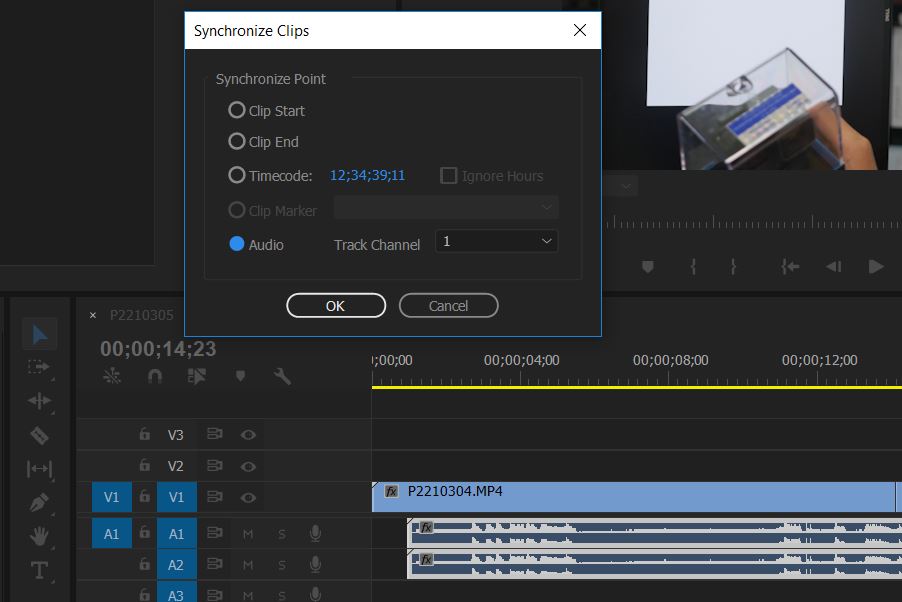Switch to the P2210305 sequence tab
The image size is (902, 602).
pyautogui.click(x=141, y=315)
